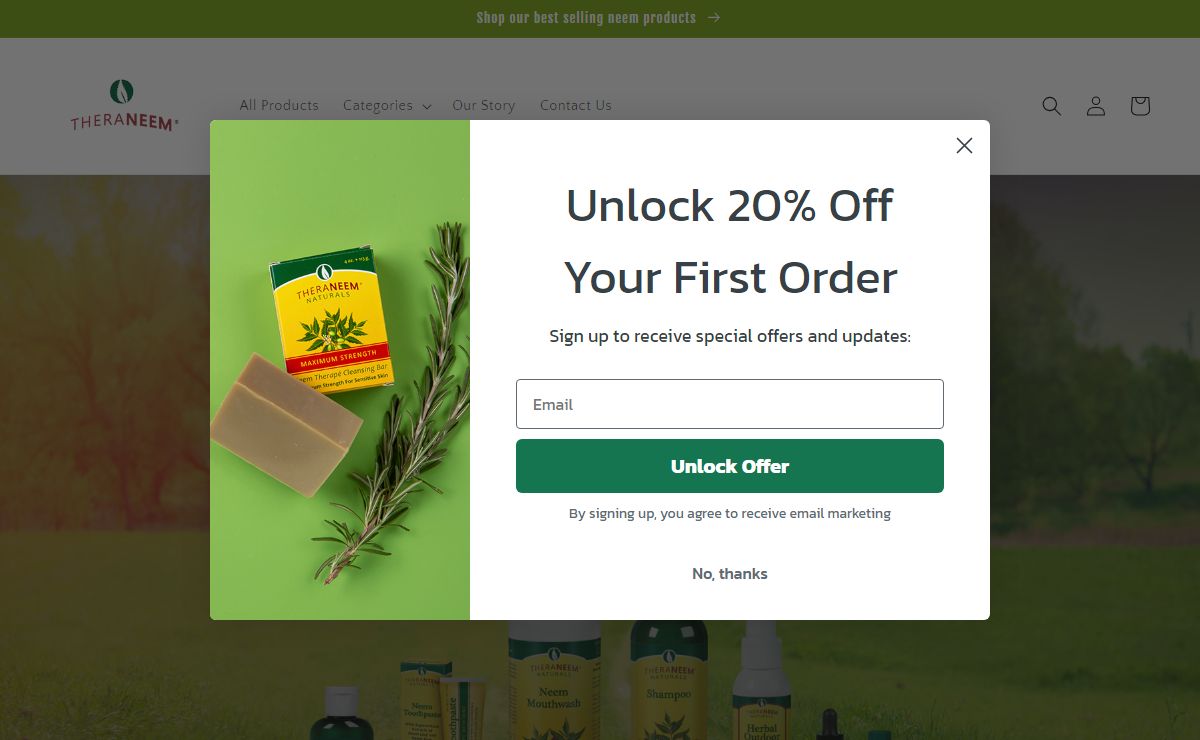Click the arrow icon in the announcement bar

(713, 18)
